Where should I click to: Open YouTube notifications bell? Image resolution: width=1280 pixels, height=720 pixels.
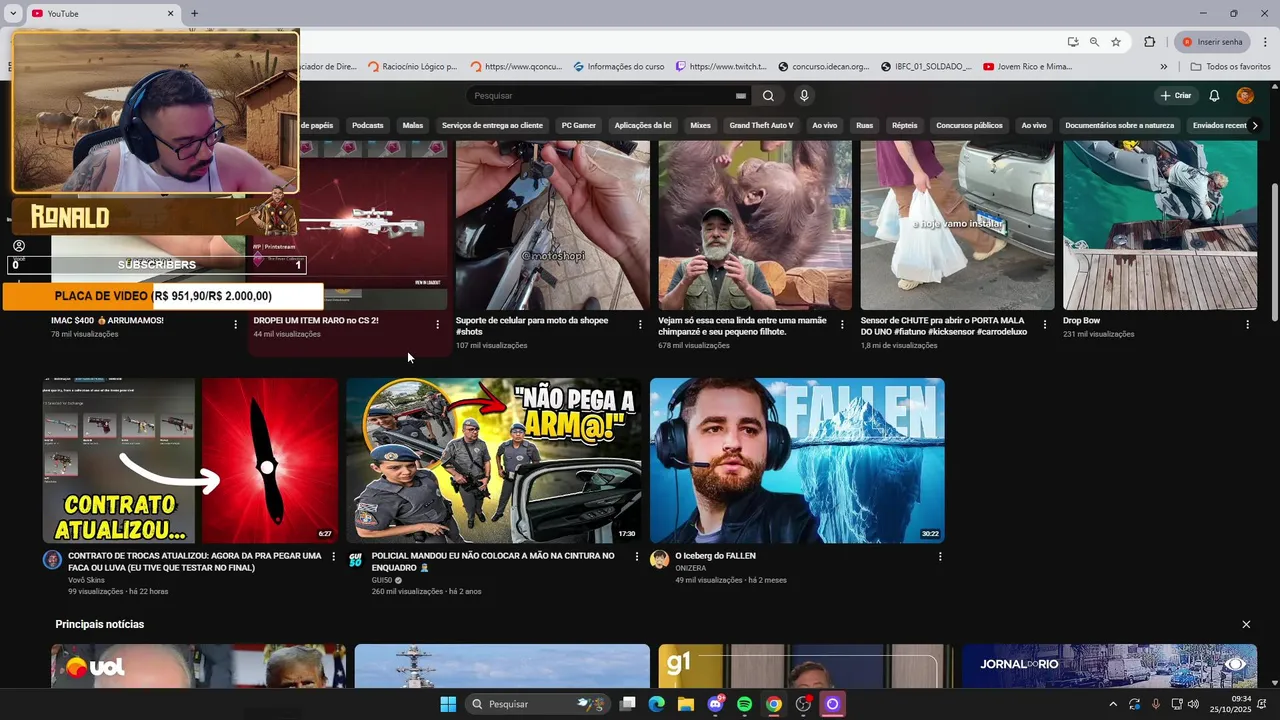1214,96
